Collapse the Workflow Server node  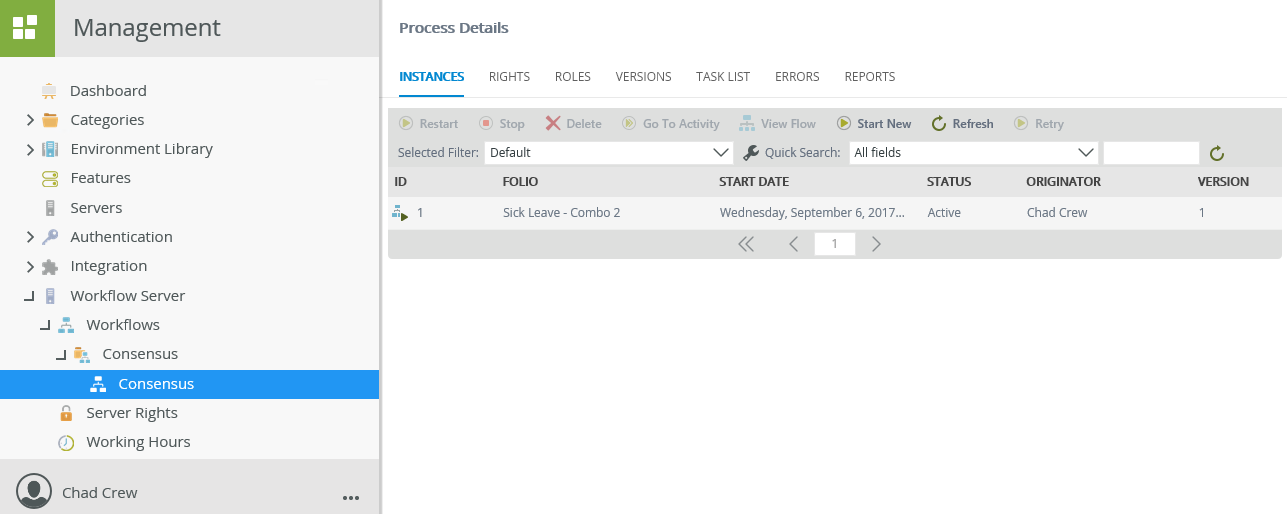pyautogui.click(x=29, y=297)
